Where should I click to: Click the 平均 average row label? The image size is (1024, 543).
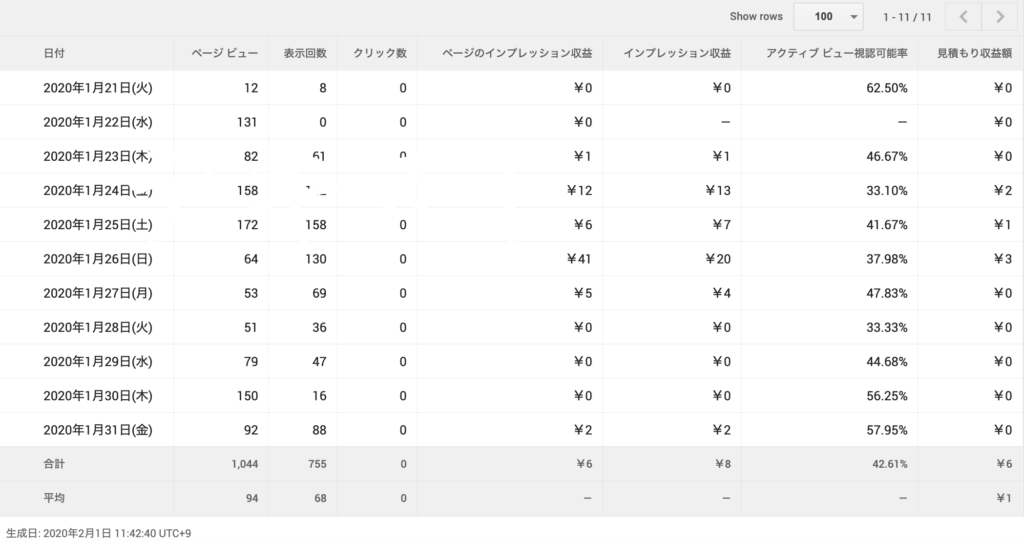[x=54, y=498]
